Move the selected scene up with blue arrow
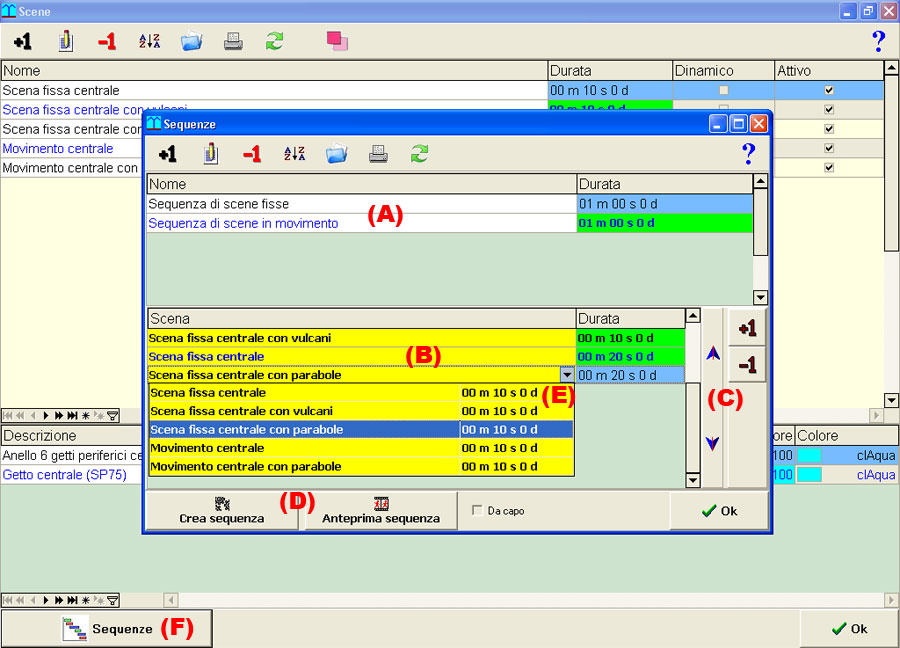Screen dimensions: 900x648 click(x=713, y=354)
